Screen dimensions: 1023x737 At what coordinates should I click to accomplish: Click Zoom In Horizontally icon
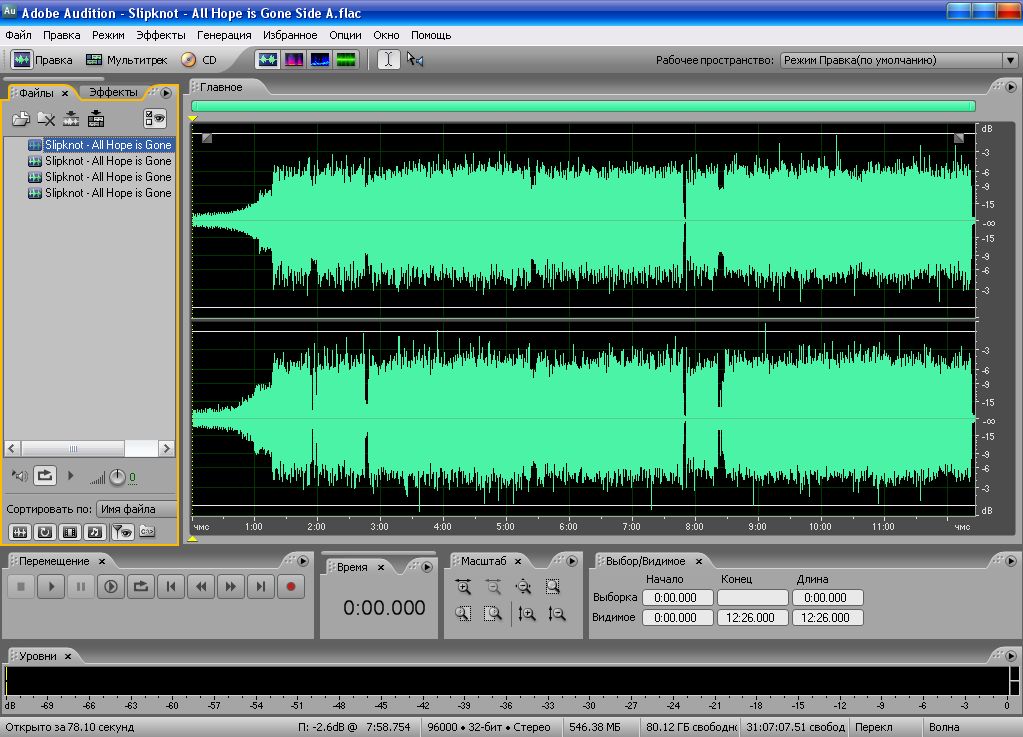(462, 587)
